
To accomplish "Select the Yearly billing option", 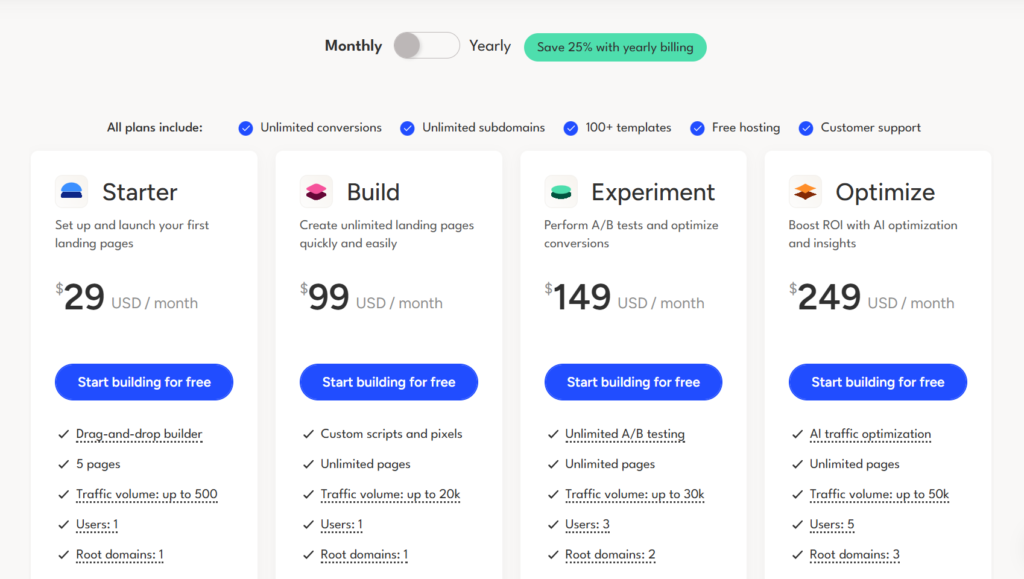I will pyautogui.click(x=490, y=46).
